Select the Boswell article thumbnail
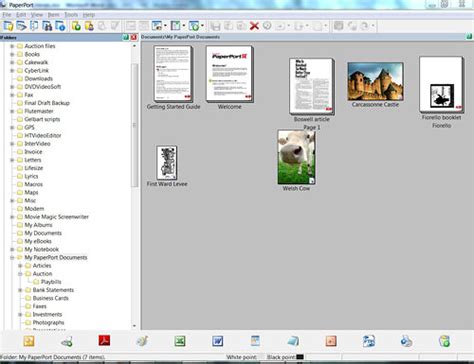The image size is (474, 364). [312, 86]
